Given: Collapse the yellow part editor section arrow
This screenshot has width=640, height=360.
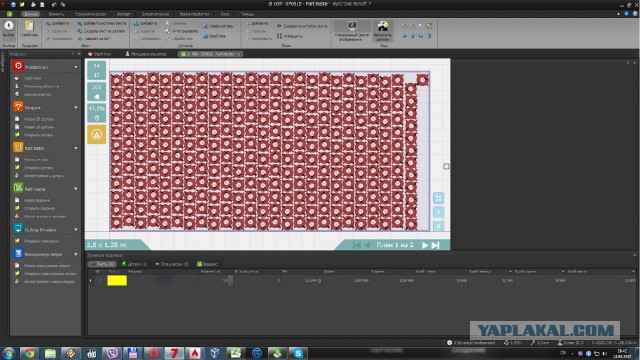Looking at the screenshot, I should (x=76, y=148).
